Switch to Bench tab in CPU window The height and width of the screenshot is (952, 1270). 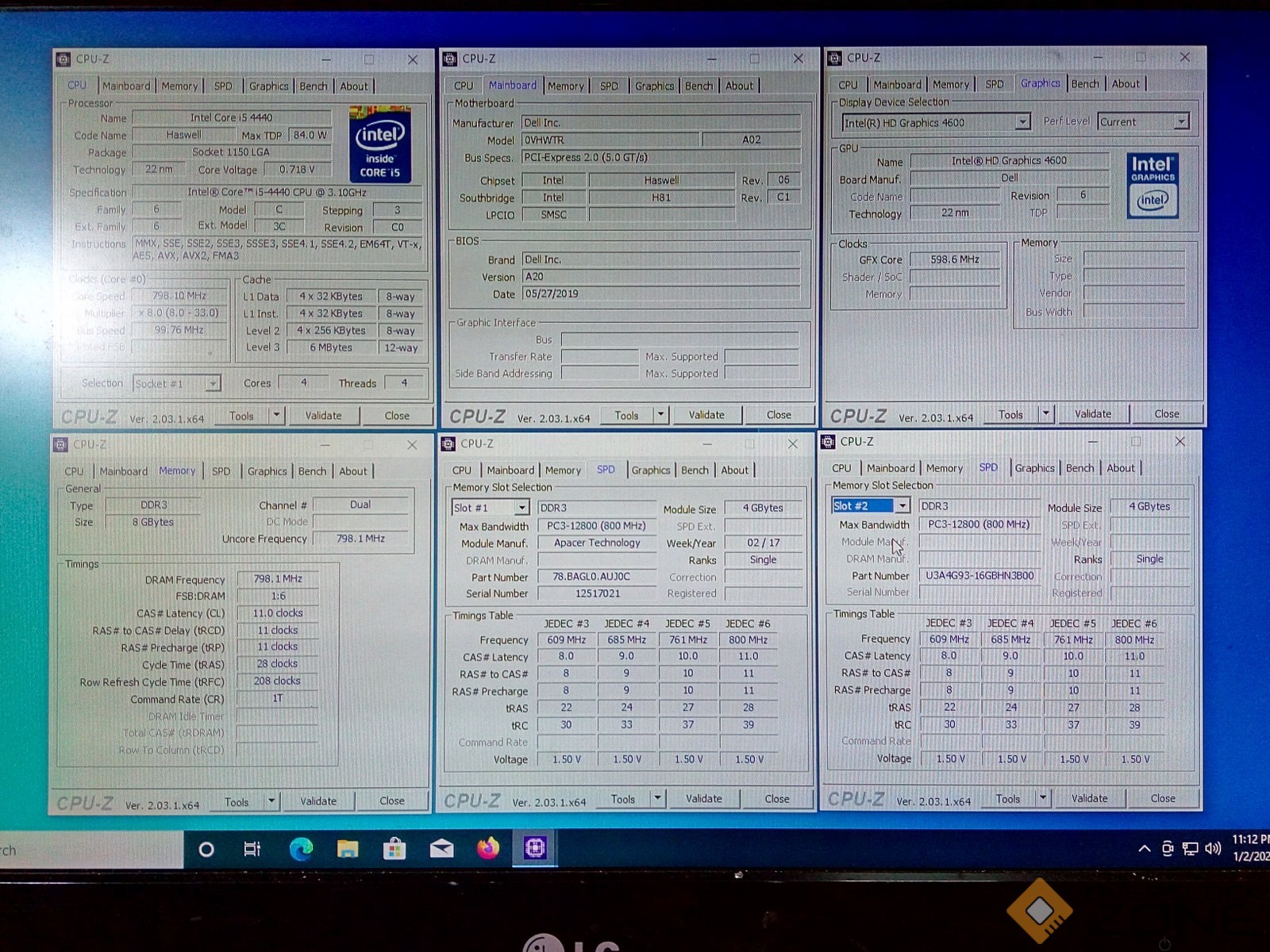[x=314, y=86]
